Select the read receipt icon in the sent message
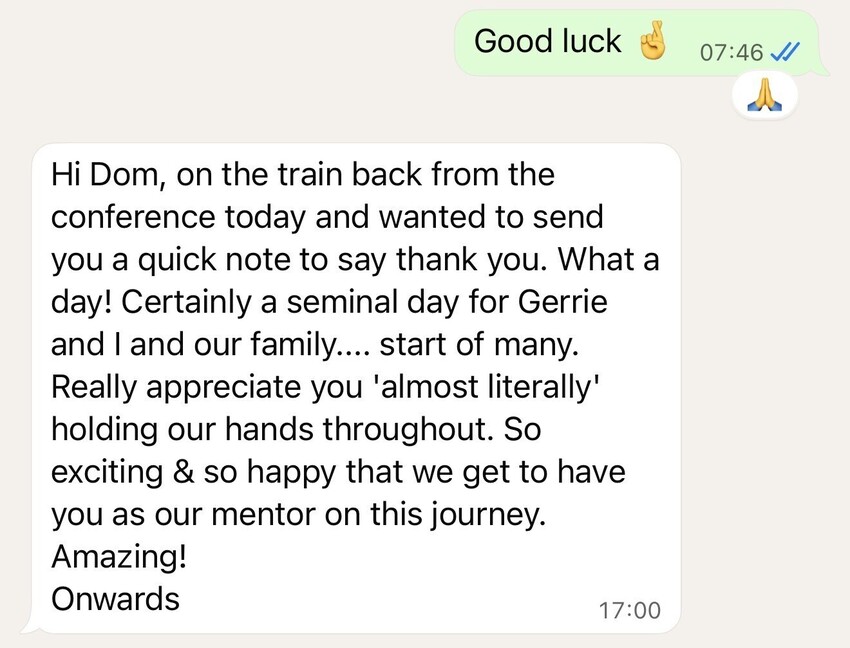 point(783,52)
